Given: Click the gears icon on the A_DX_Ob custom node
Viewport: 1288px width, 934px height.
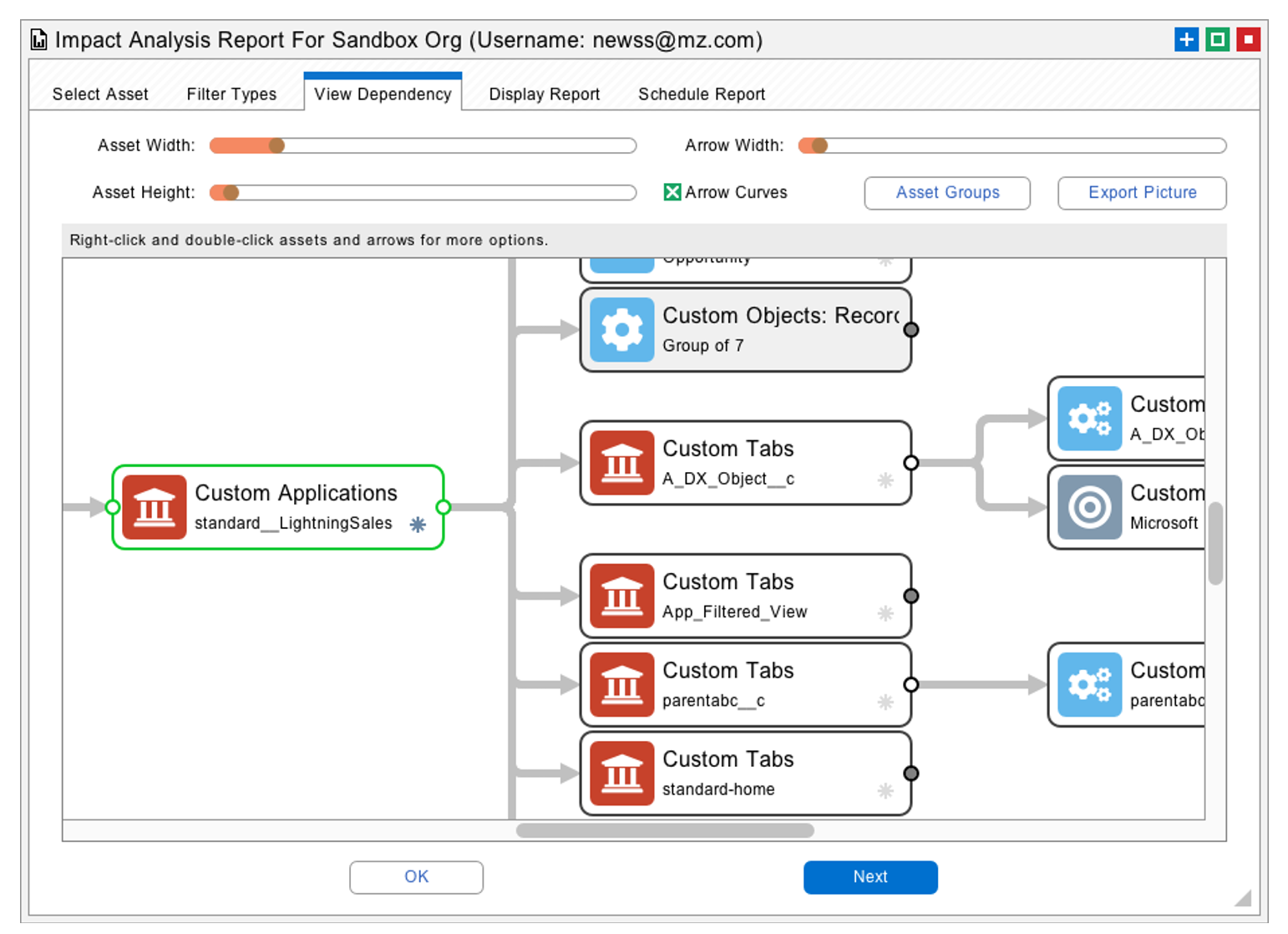Looking at the screenshot, I should tap(1090, 419).
